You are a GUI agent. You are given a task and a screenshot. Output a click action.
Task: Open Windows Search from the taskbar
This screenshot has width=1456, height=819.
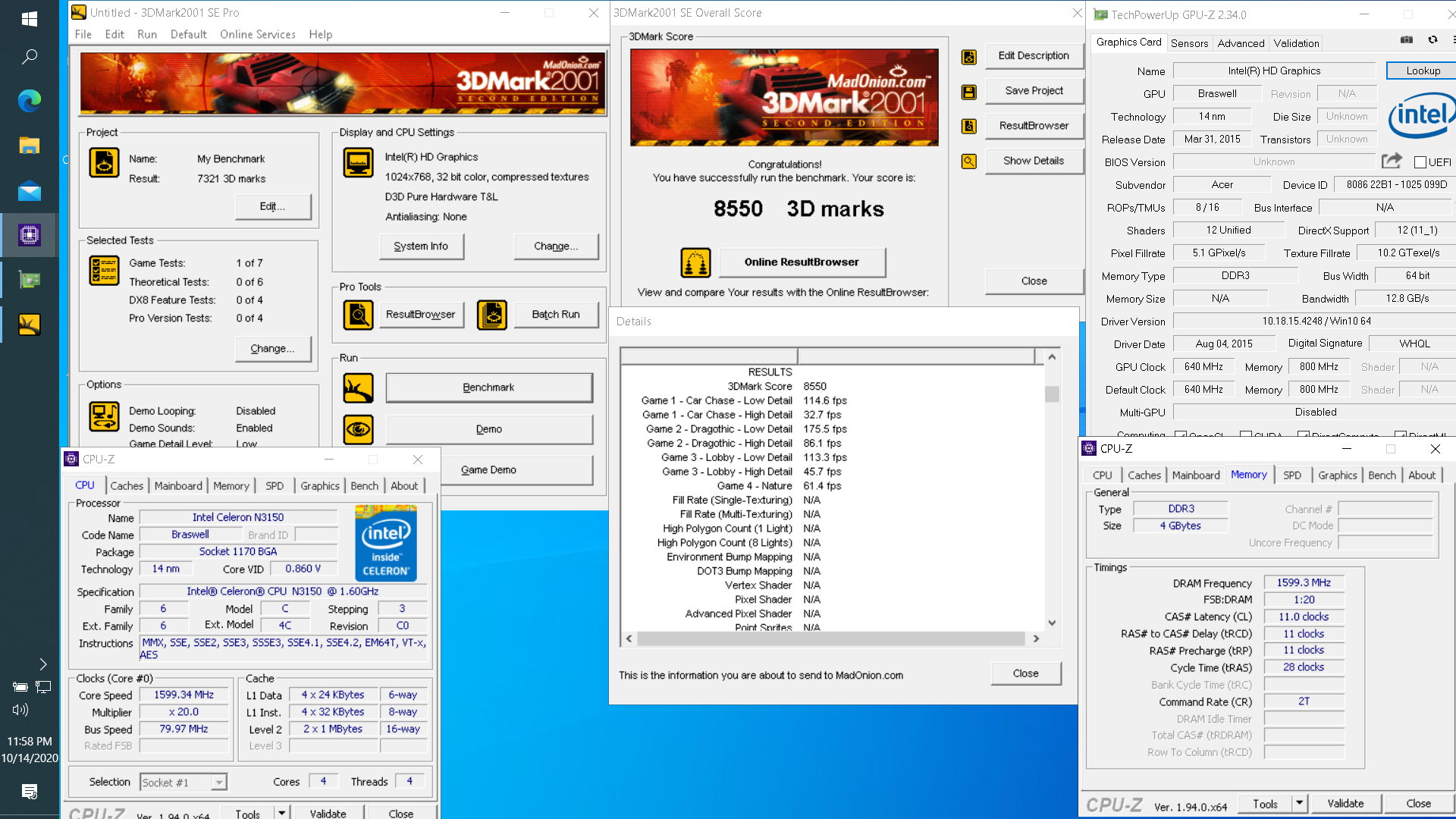click(30, 57)
